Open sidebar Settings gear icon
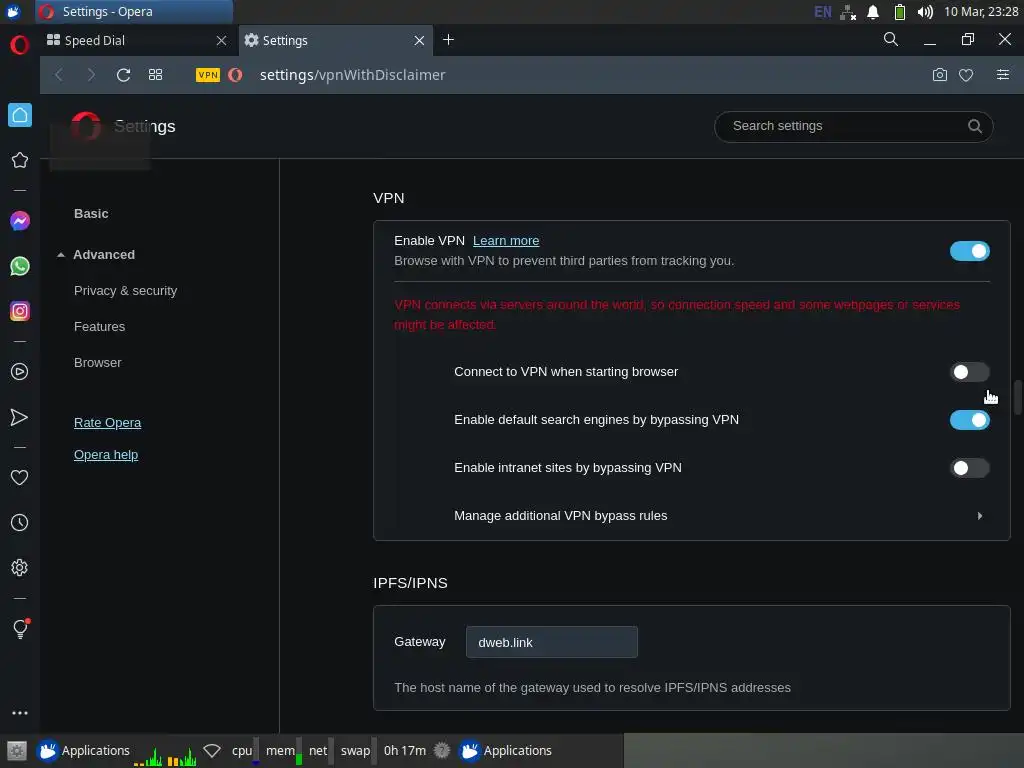Image resolution: width=1024 pixels, height=768 pixels. click(x=20, y=568)
